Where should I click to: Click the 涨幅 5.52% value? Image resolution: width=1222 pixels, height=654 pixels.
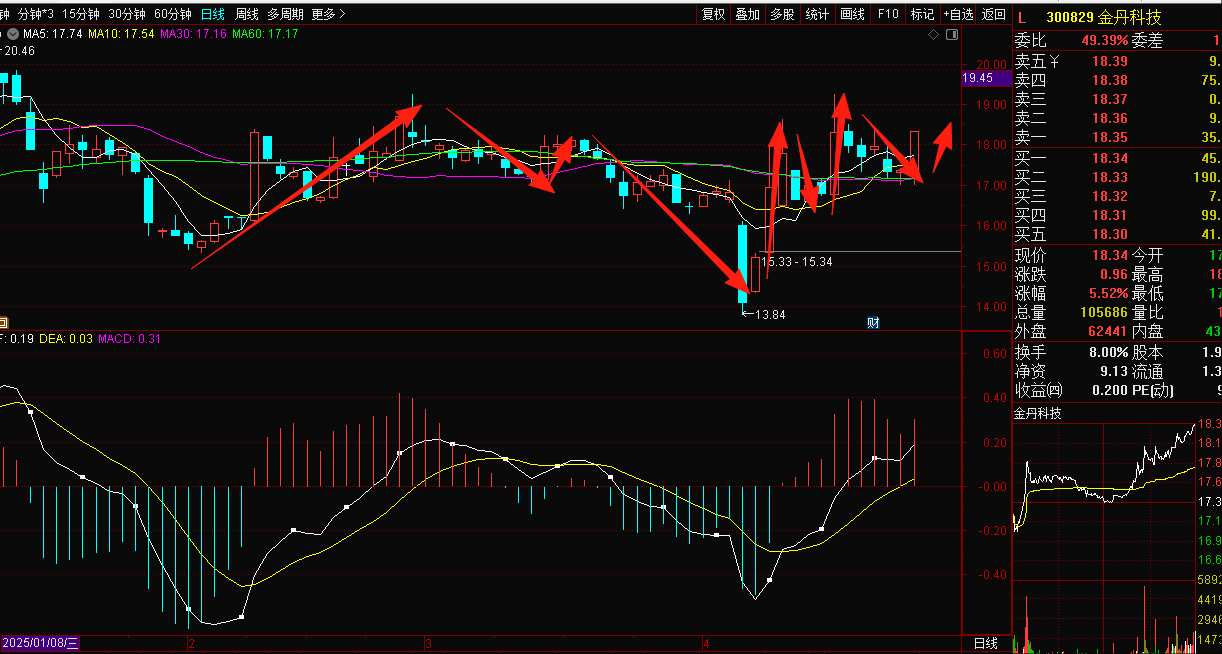tap(1106, 293)
